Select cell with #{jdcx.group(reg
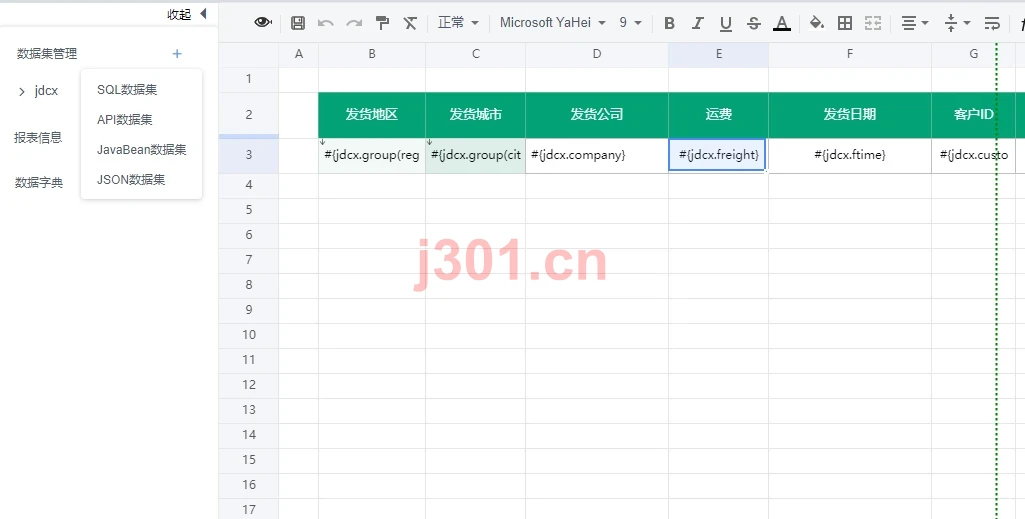1025x519 pixels. point(372,156)
